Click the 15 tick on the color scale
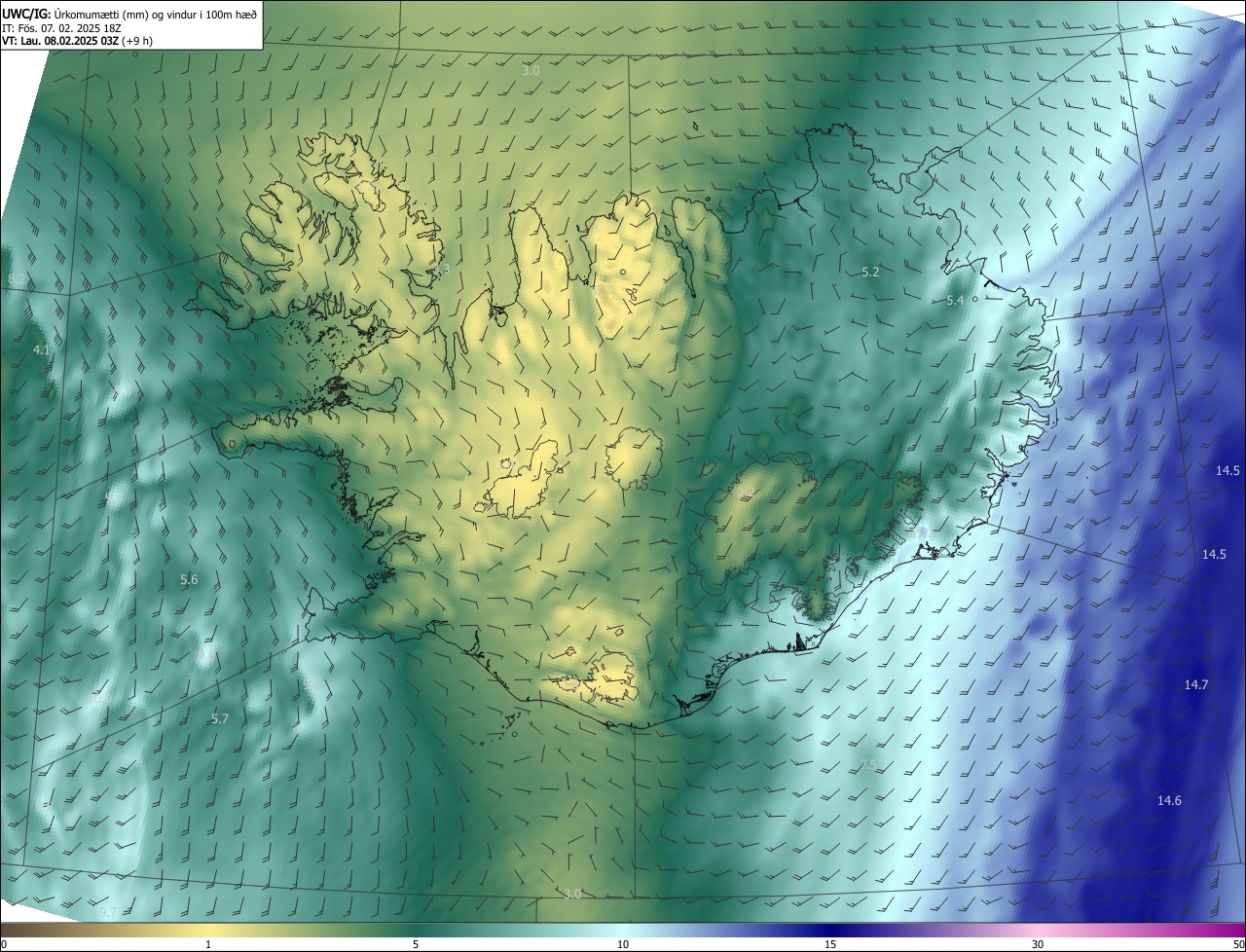Viewport: 1246px width, 952px height. [x=830, y=944]
